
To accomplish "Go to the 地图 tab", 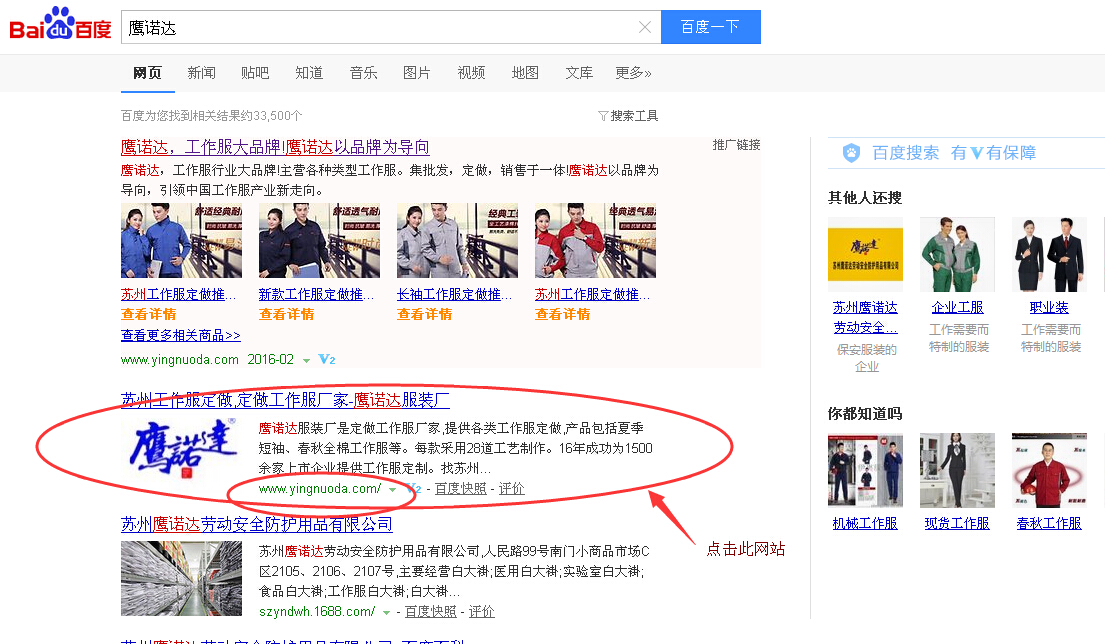I will tap(525, 73).
